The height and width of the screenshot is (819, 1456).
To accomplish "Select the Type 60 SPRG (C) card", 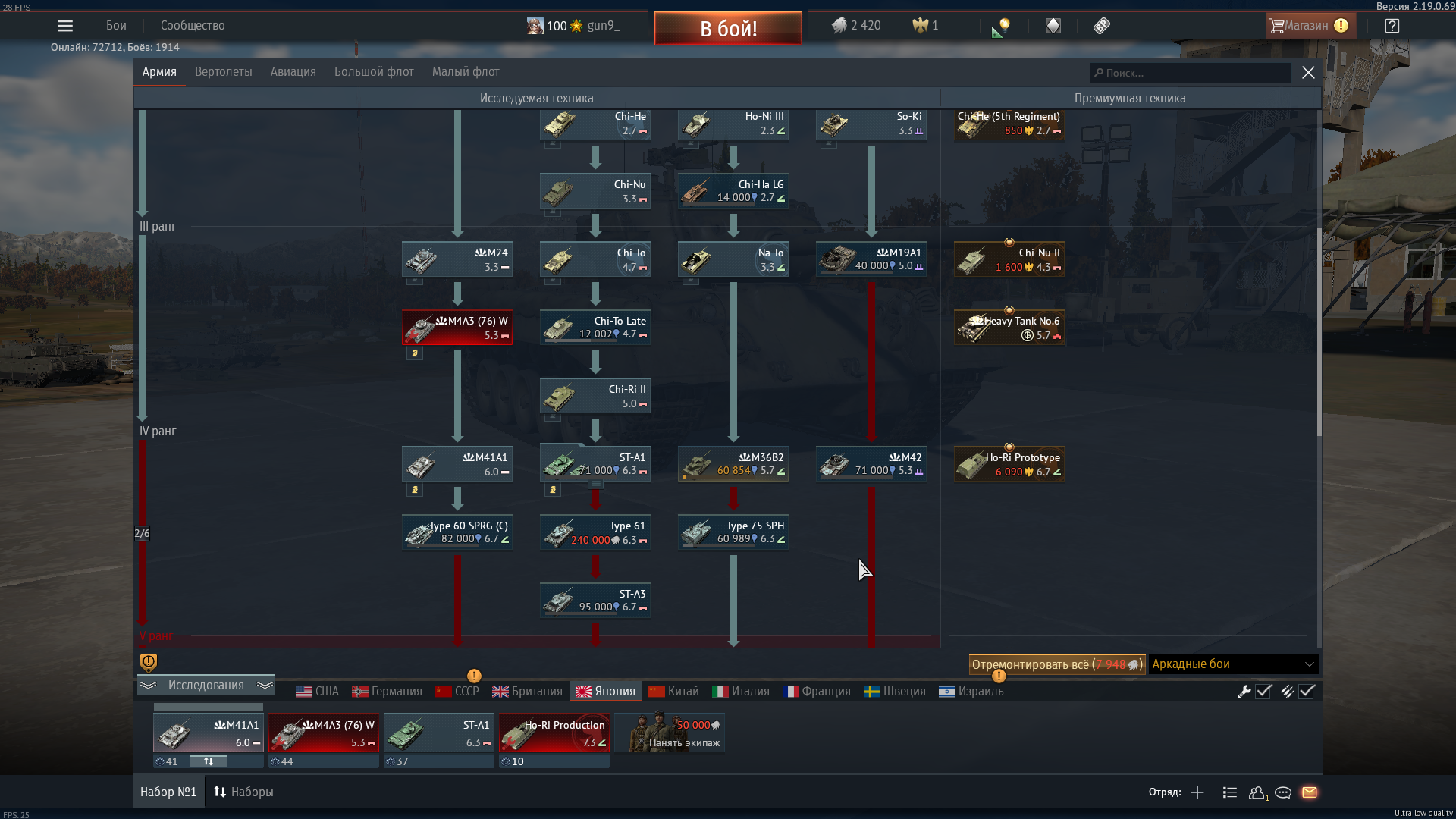I will pyautogui.click(x=457, y=532).
